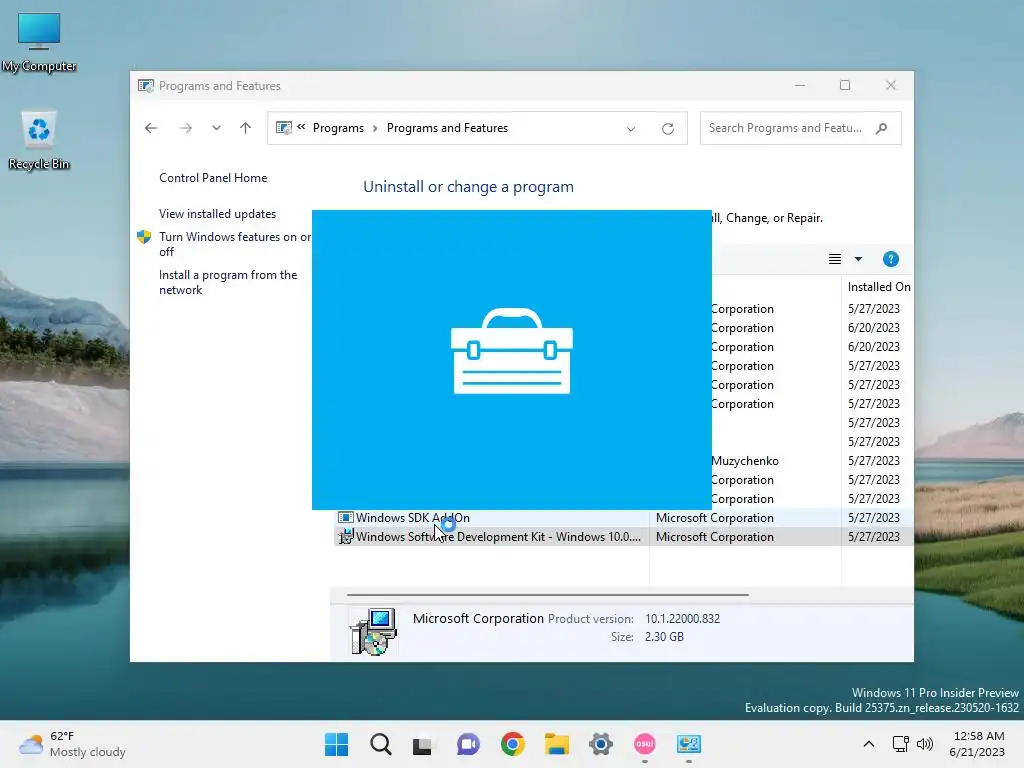Select Windows Software Development Kit row
This screenshot has height=768, width=1024.
coord(624,537)
